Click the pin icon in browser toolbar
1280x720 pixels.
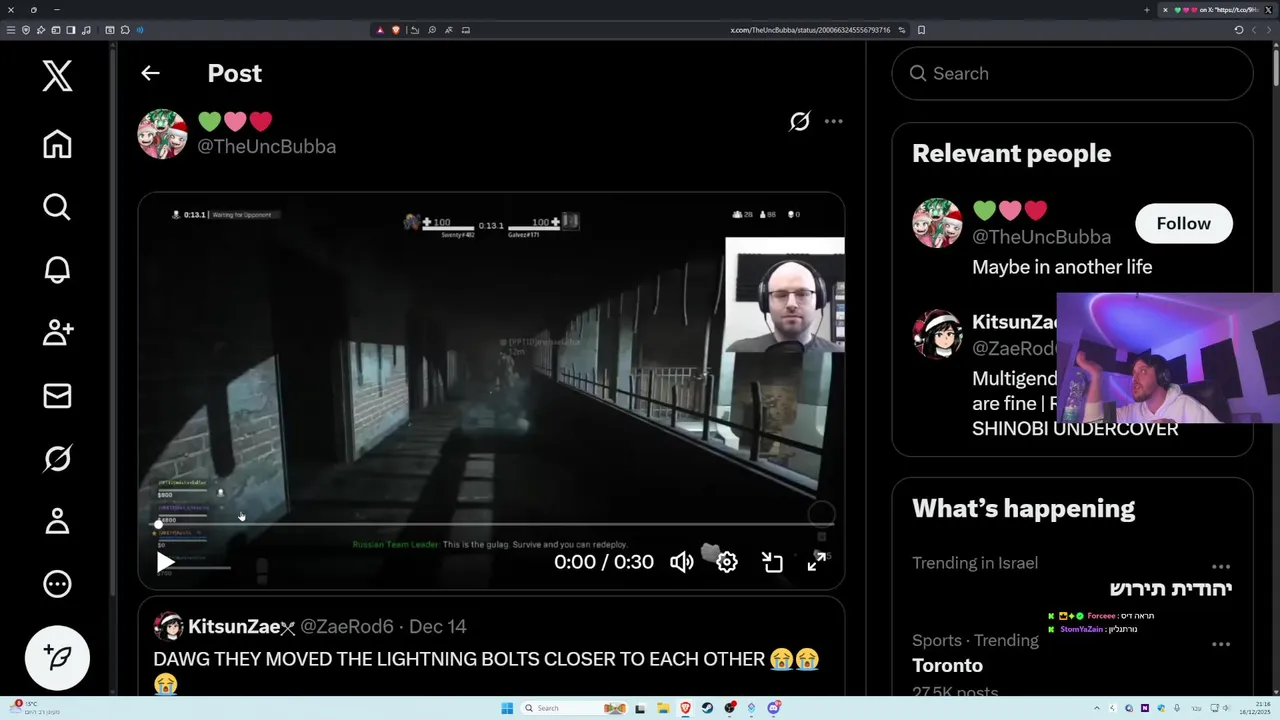coord(41,30)
